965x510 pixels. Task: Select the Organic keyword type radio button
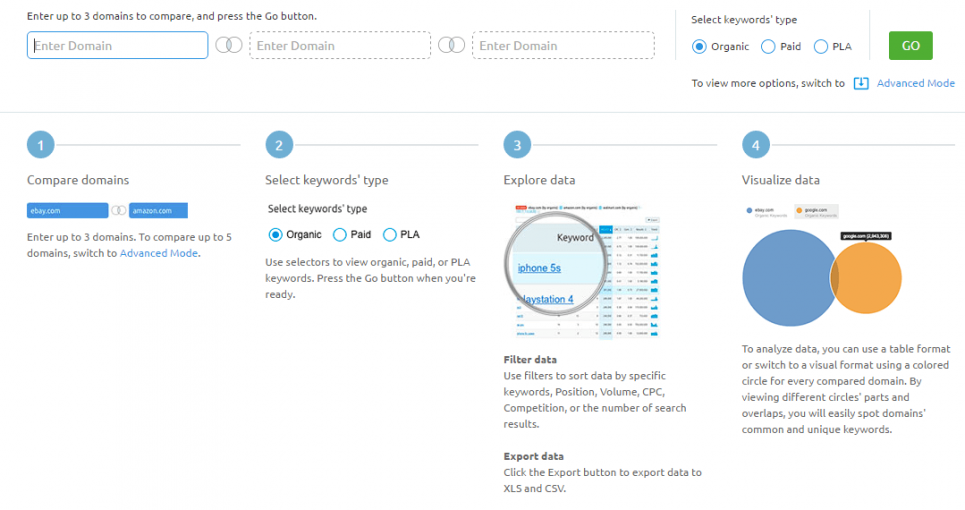tap(700, 46)
